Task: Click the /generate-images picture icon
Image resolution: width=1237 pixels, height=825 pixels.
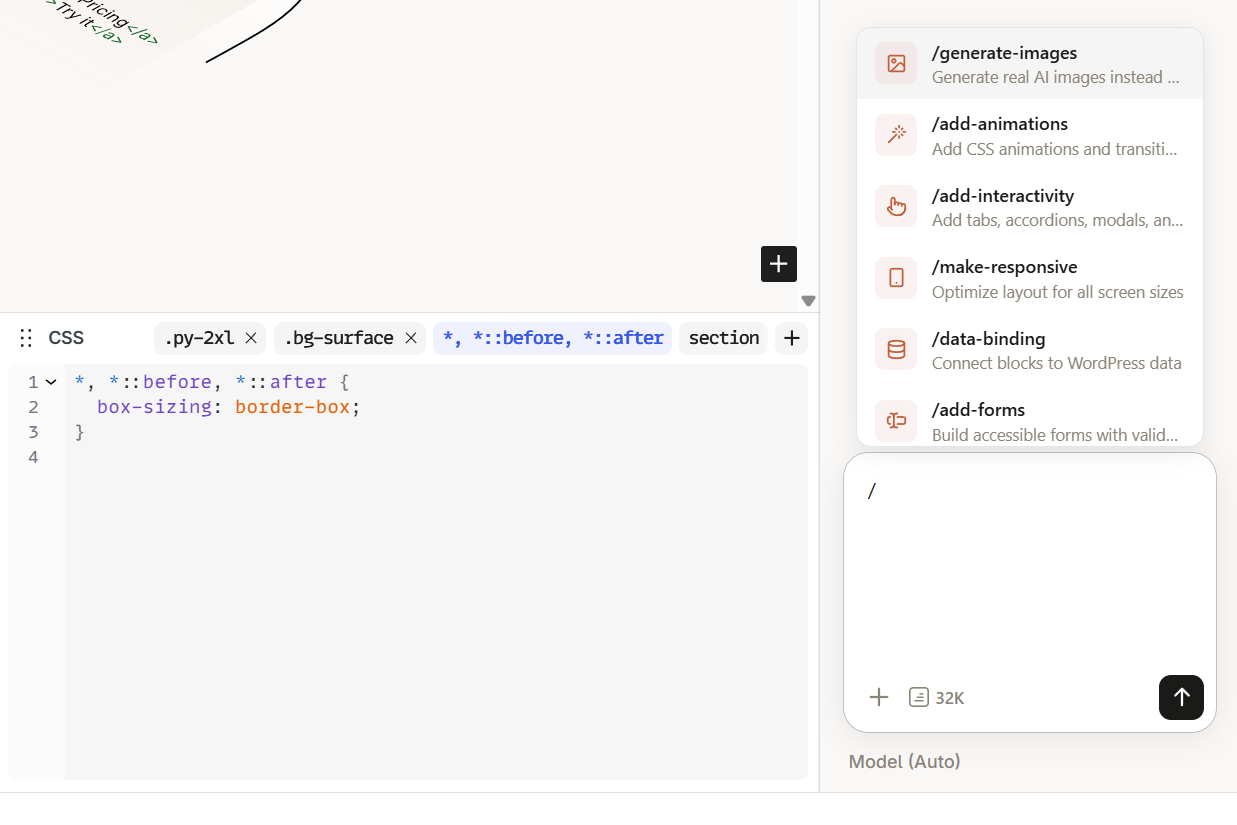Action: click(896, 64)
